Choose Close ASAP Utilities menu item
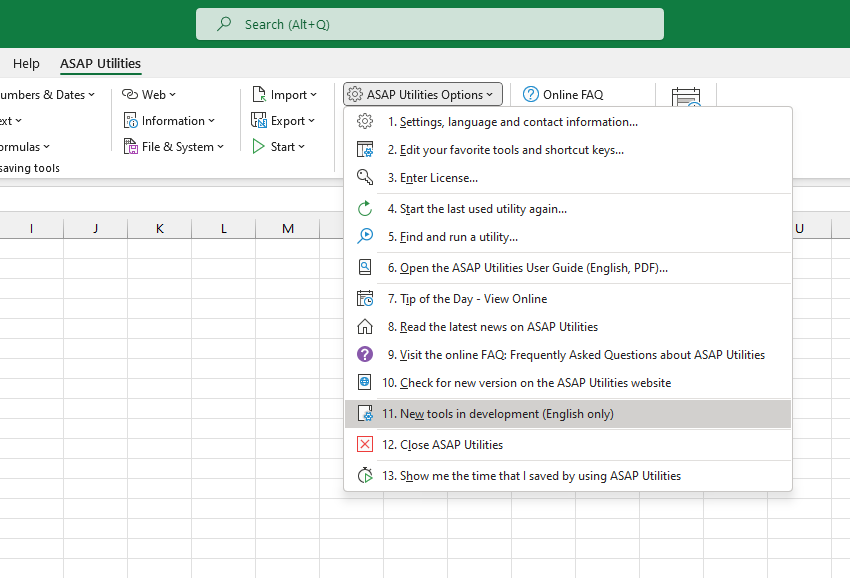The width and height of the screenshot is (850, 578). (568, 445)
